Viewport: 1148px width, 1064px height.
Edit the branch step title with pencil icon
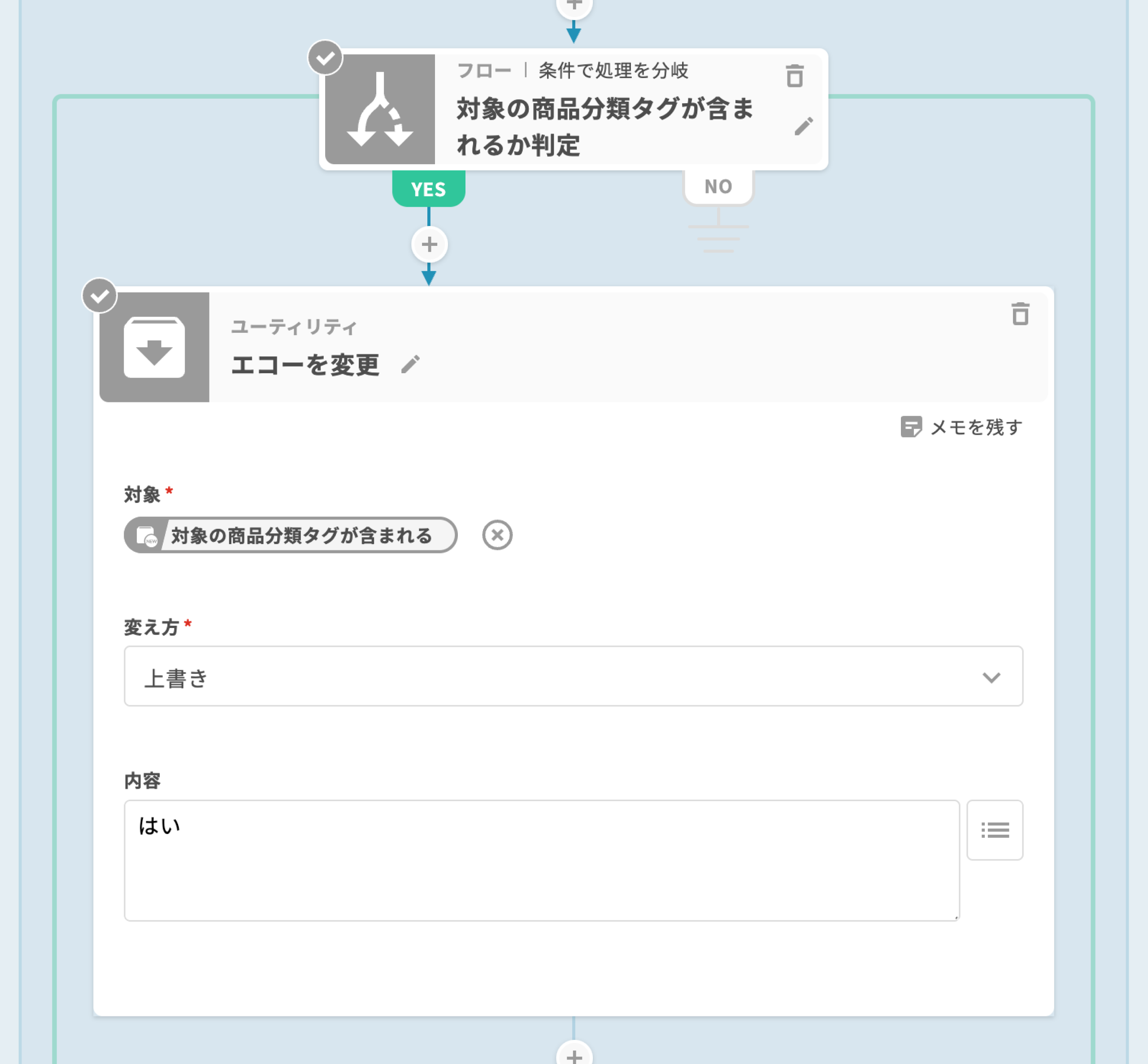(803, 126)
